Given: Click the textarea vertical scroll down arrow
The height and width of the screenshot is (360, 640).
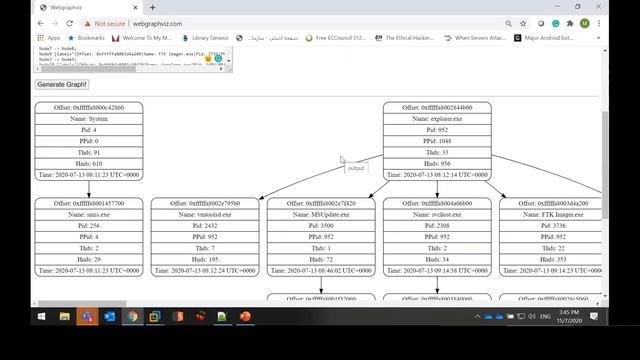Looking at the screenshot, I should (229, 61).
